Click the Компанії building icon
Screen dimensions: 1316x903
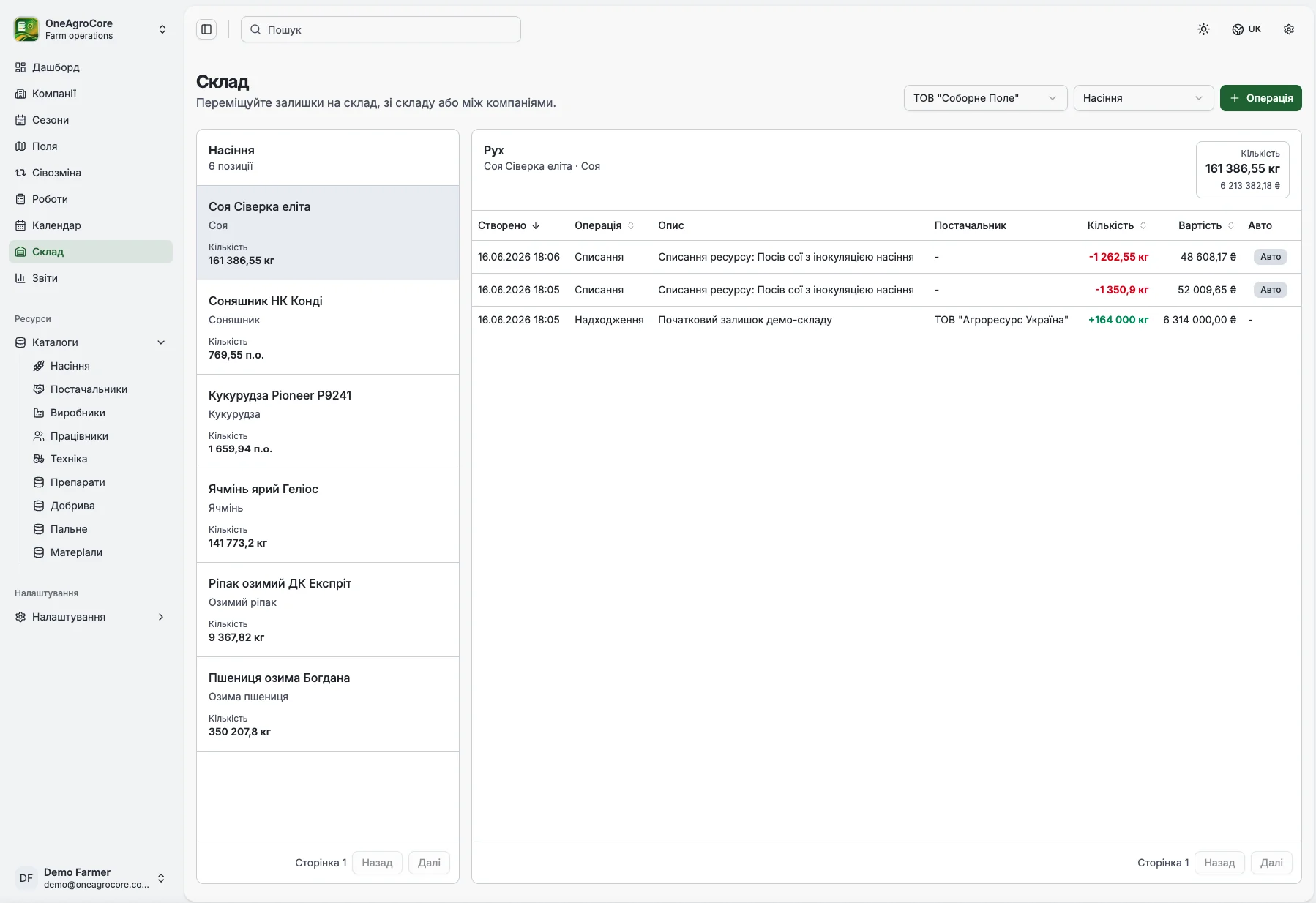click(20, 94)
